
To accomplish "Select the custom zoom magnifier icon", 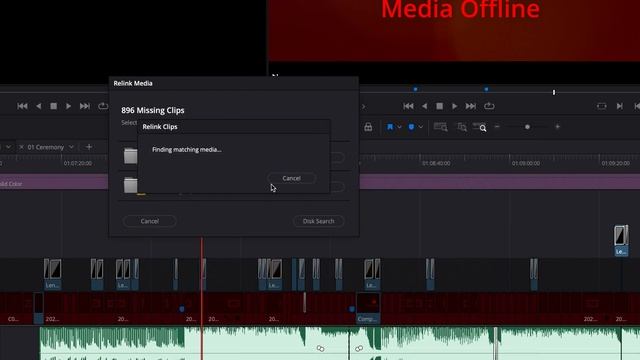I will 480,127.
